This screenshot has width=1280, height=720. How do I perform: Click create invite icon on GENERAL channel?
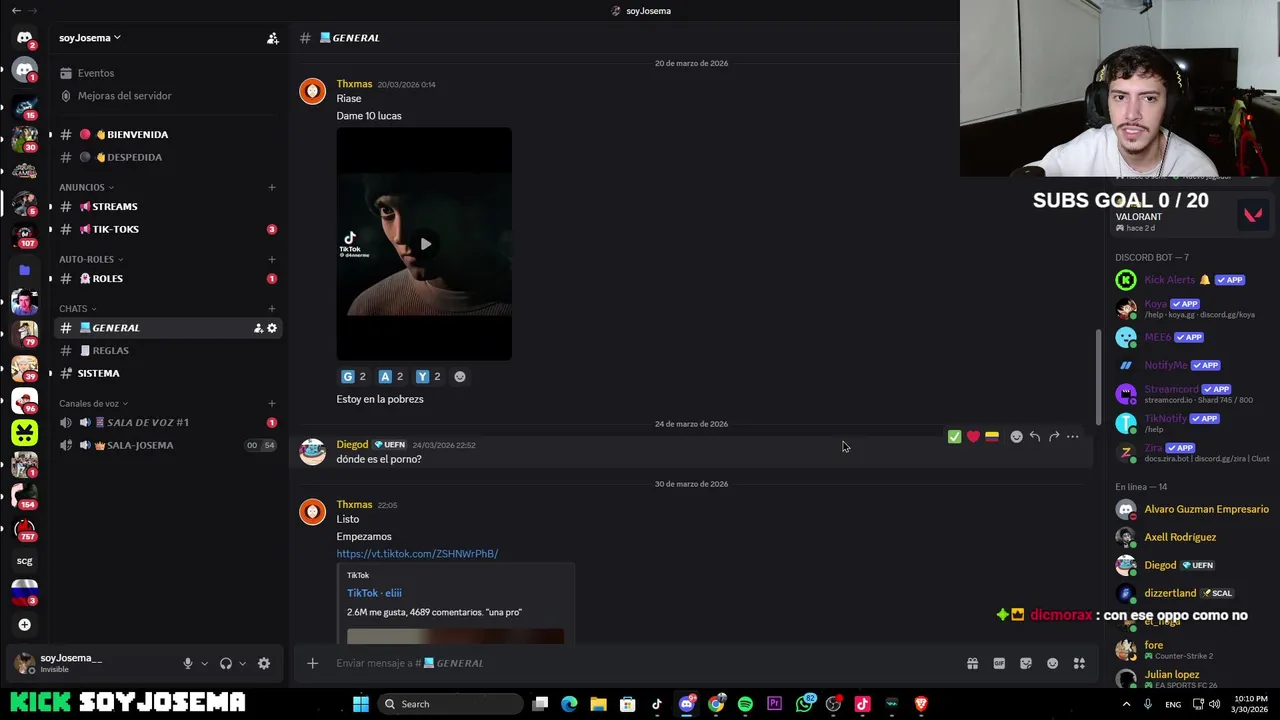click(258, 328)
